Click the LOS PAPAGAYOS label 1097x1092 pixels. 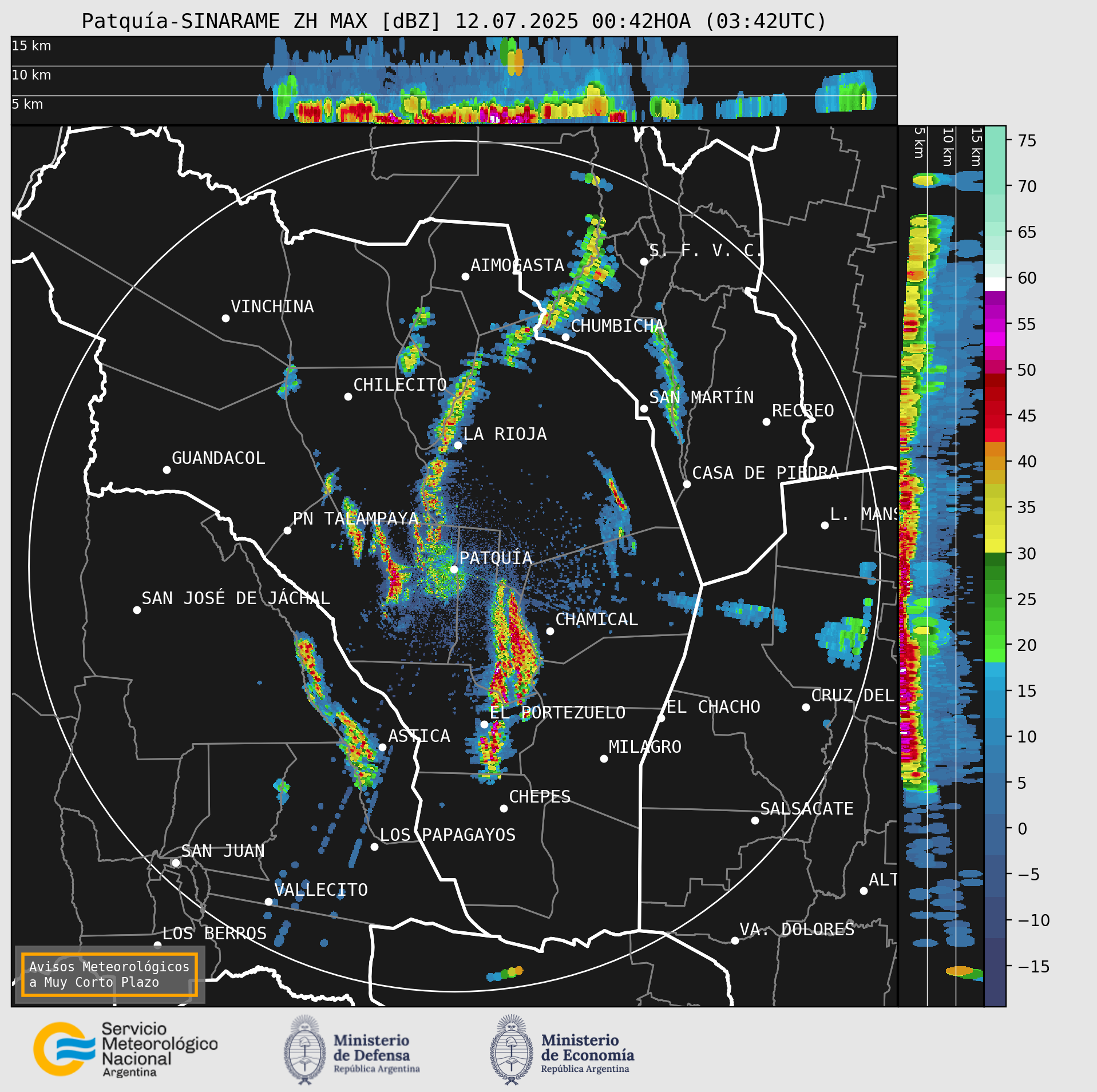[x=447, y=835]
